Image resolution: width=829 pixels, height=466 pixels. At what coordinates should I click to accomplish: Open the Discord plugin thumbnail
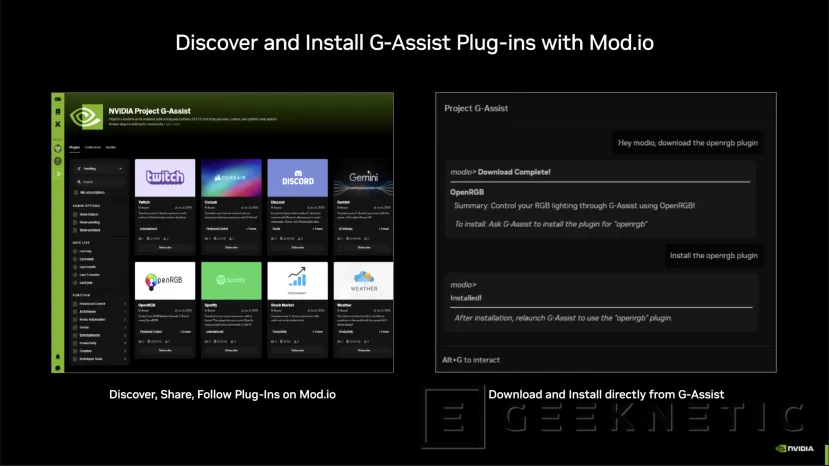[298, 178]
